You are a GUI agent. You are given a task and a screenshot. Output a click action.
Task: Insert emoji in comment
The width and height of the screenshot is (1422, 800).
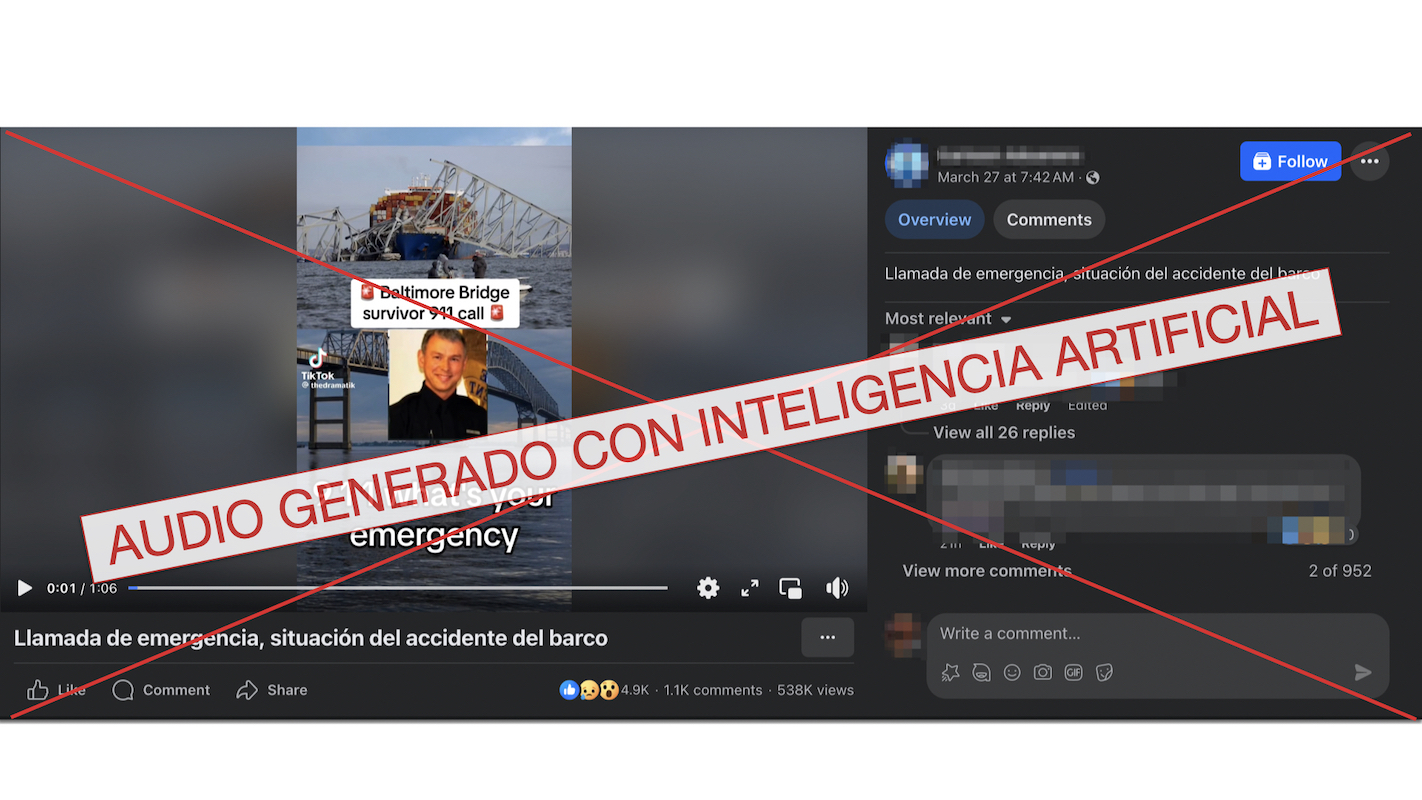(1012, 673)
